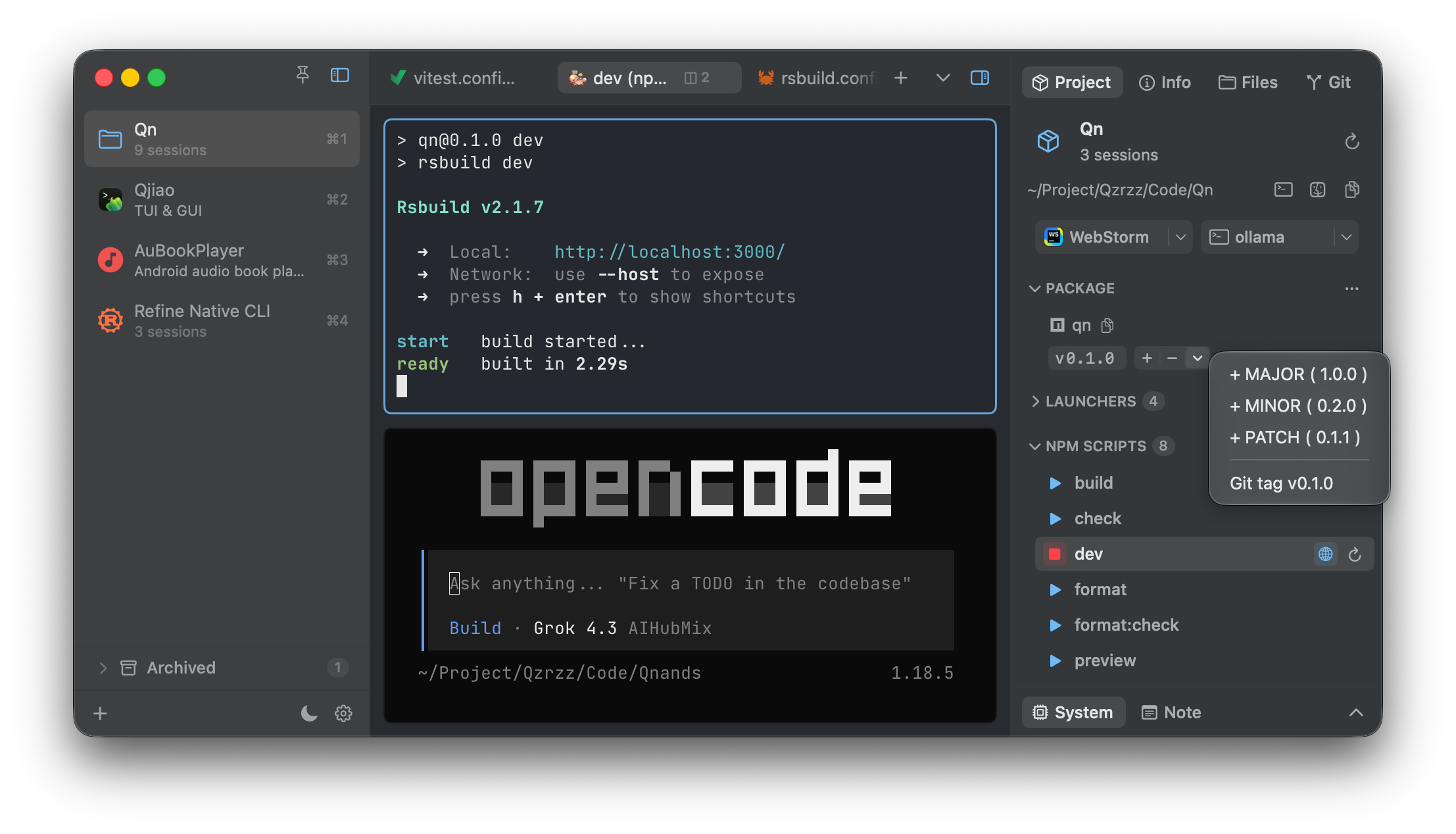
Task: Choose + PATCH ( 0.1.1 ) bump
Action: pos(1299,437)
